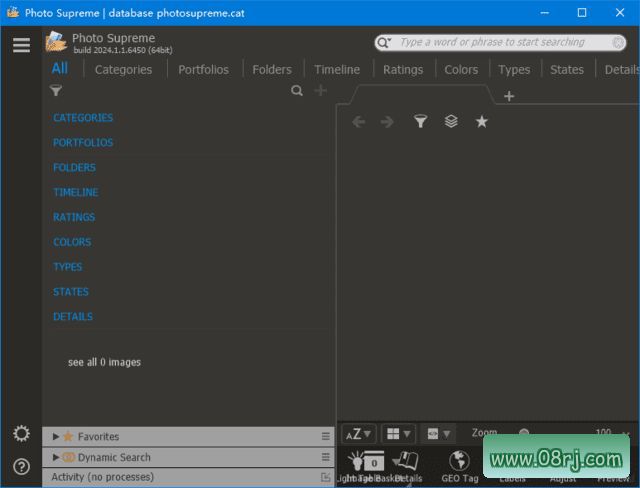Click the FOLDERS link in catalog list

[74, 168]
